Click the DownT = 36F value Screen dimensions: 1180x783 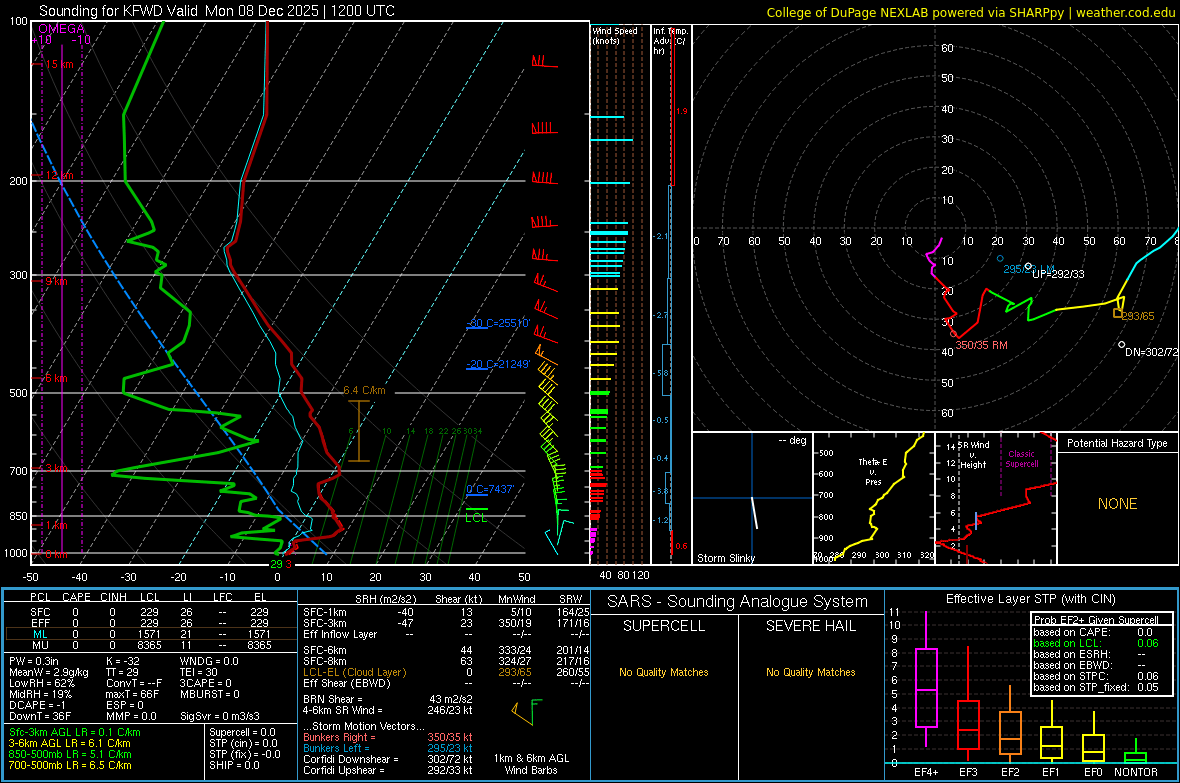point(40,717)
